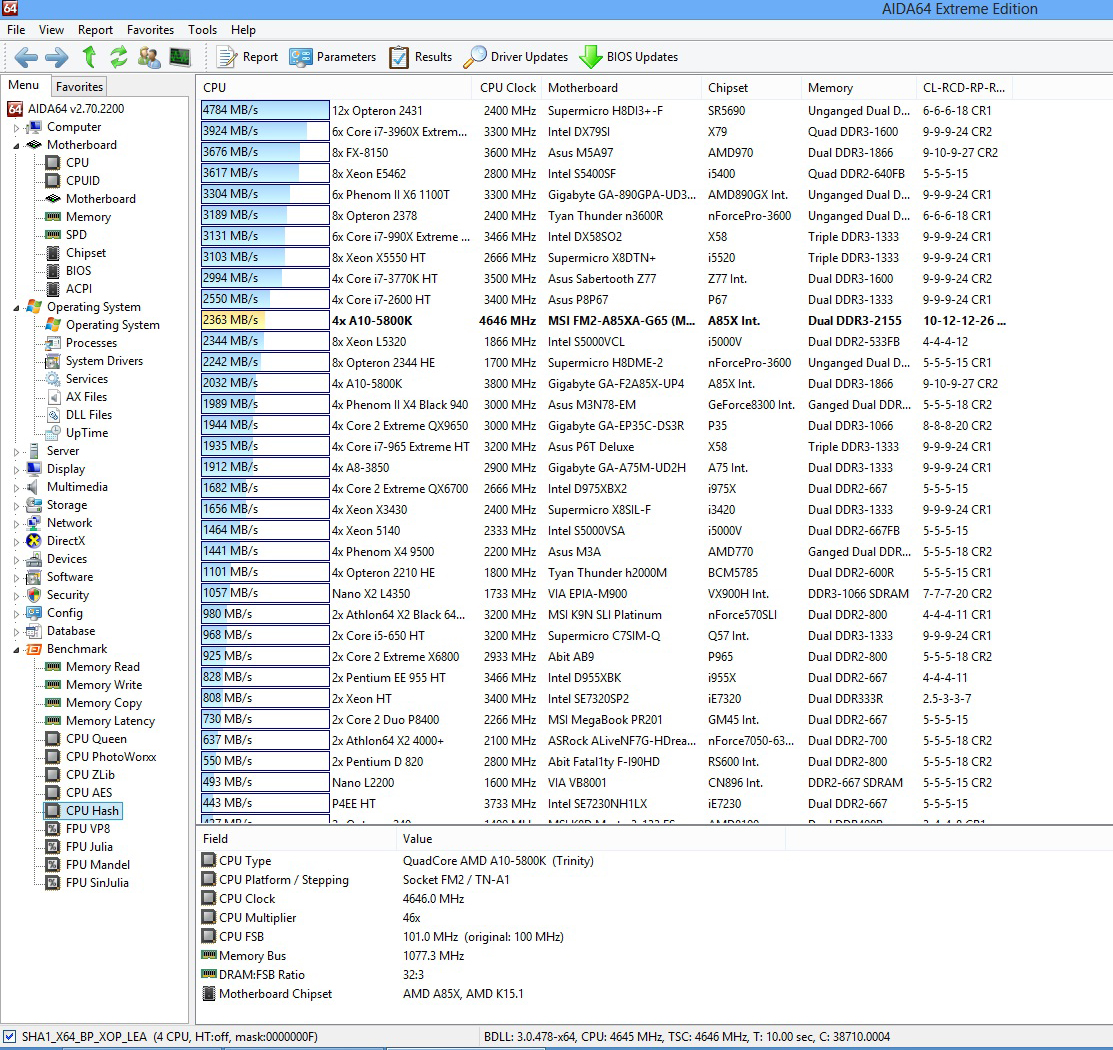
Task: Select the 3924 MB/s result bar
Action: click(x=265, y=131)
